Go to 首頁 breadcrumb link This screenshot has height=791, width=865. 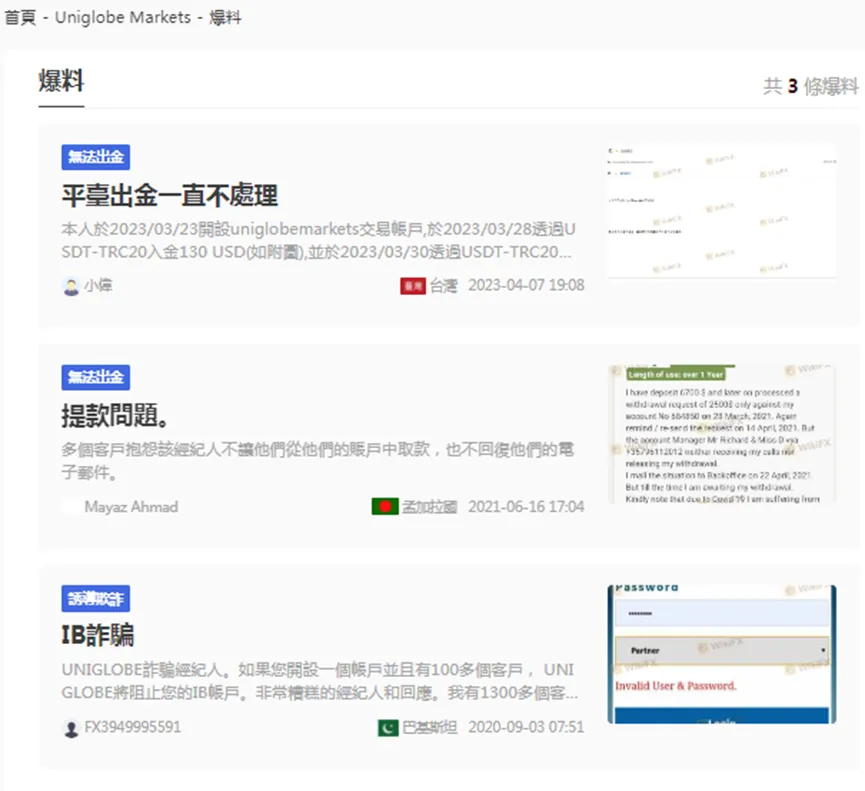20,18
